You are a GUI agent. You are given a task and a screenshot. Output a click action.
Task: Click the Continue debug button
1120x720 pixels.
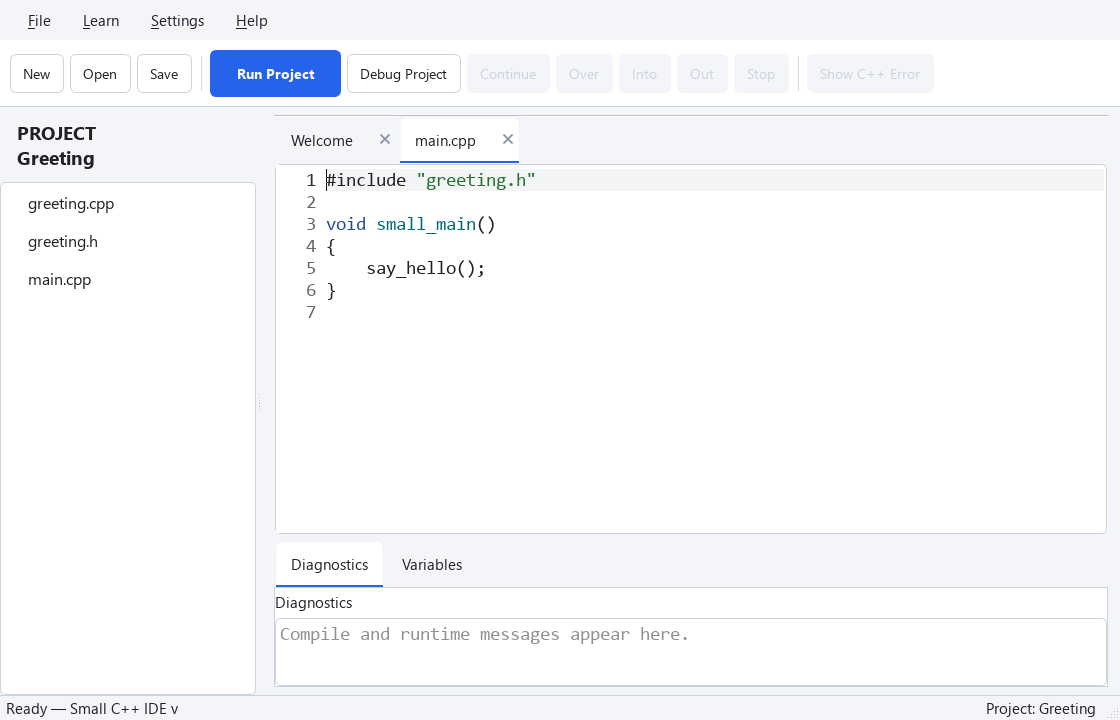508,74
